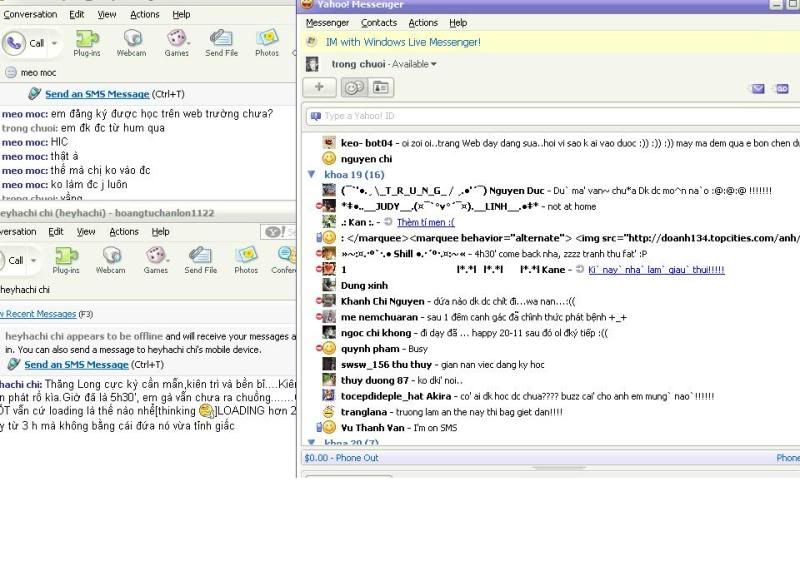Open Help menu in heyhachi chi window
Image resolution: width=800 pixels, height=576 pixels.
point(160,232)
